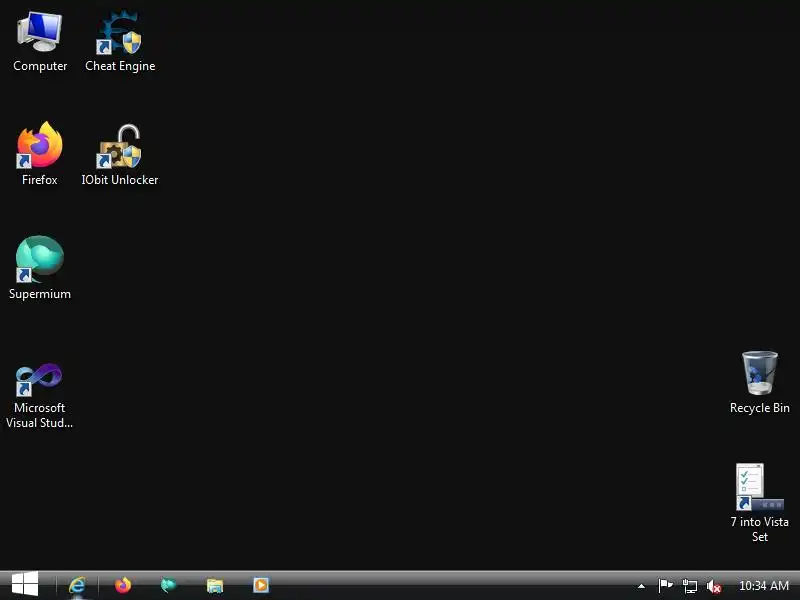Open the 10:34 AM clock

pos(764,586)
